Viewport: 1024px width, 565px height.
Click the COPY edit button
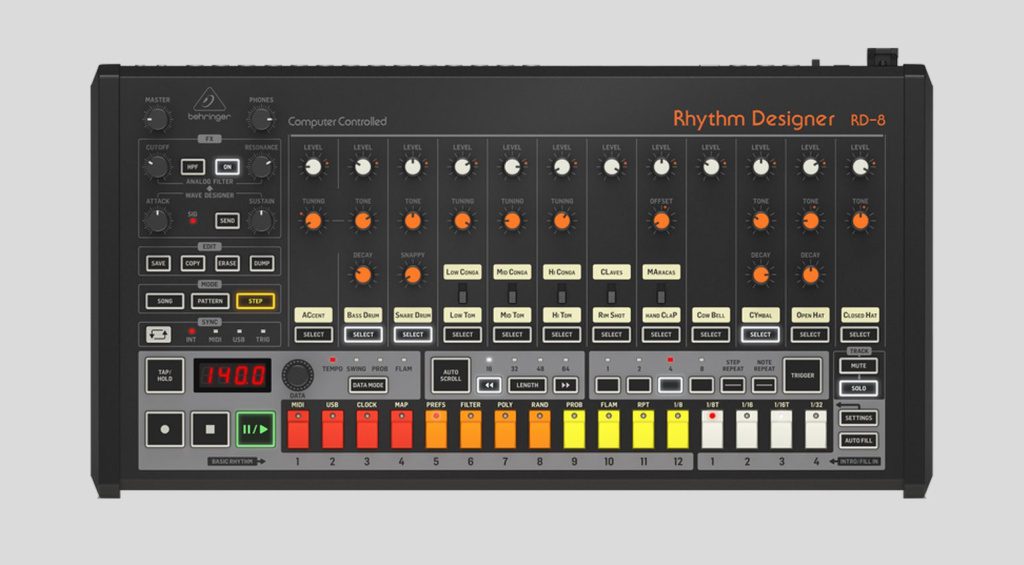coord(193,263)
